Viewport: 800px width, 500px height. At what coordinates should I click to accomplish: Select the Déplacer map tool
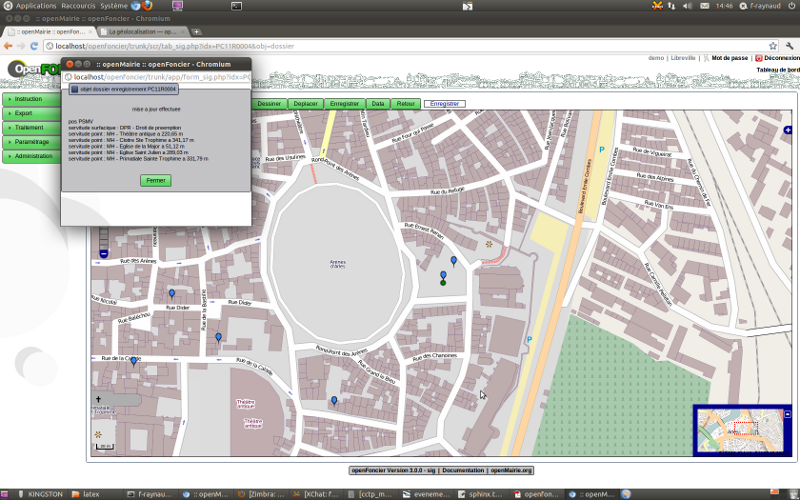pyautogui.click(x=306, y=104)
